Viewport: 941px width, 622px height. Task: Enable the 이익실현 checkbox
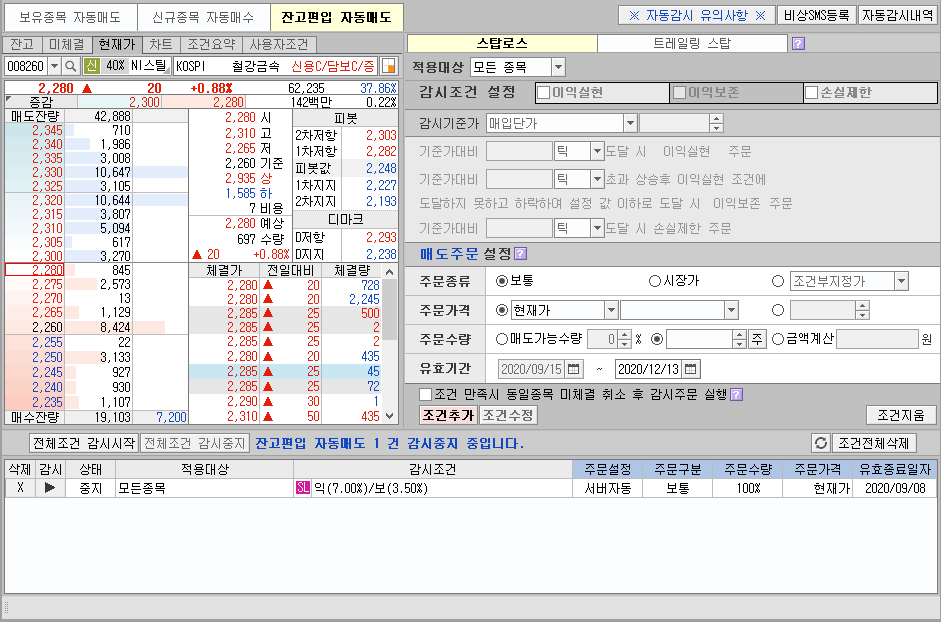pos(544,93)
